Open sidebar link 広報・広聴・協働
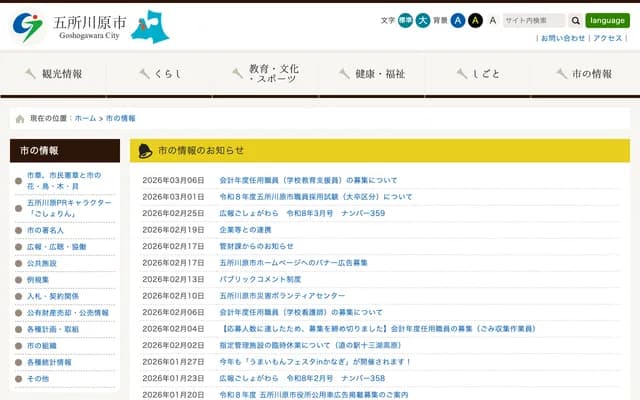640x400 pixels. point(56,247)
